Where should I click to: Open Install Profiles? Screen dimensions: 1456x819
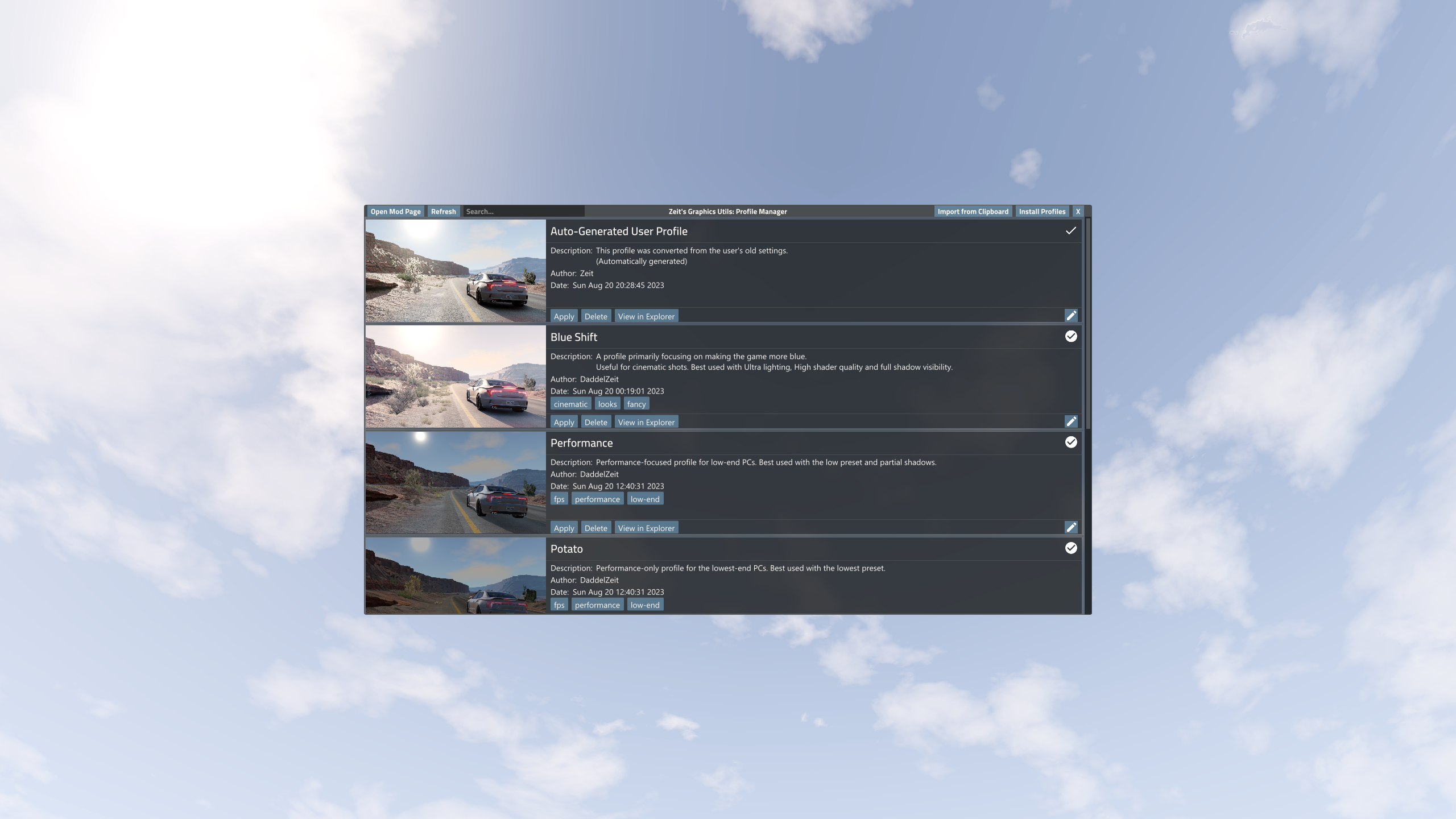pyautogui.click(x=1042, y=212)
